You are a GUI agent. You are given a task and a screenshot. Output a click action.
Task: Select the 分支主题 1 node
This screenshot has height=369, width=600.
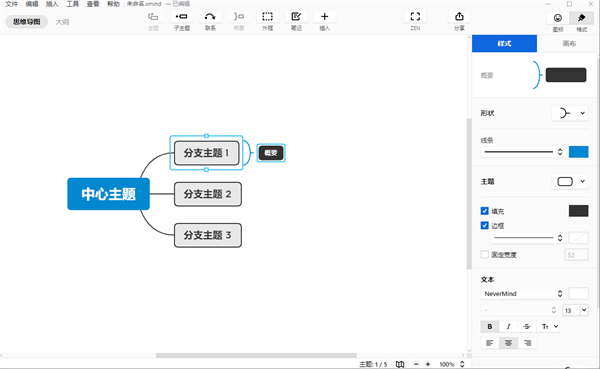click(207, 153)
